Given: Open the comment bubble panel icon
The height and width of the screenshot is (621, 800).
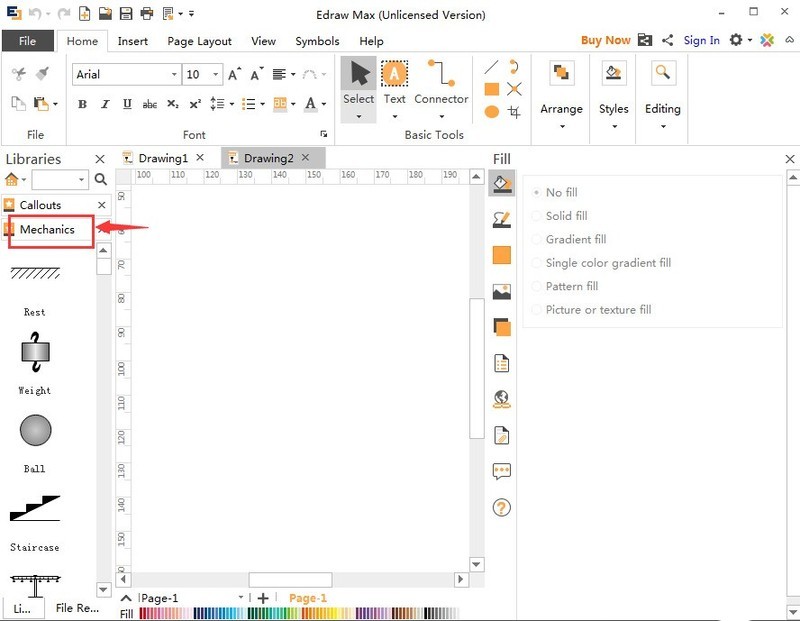Looking at the screenshot, I should pyautogui.click(x=502, y=471).
